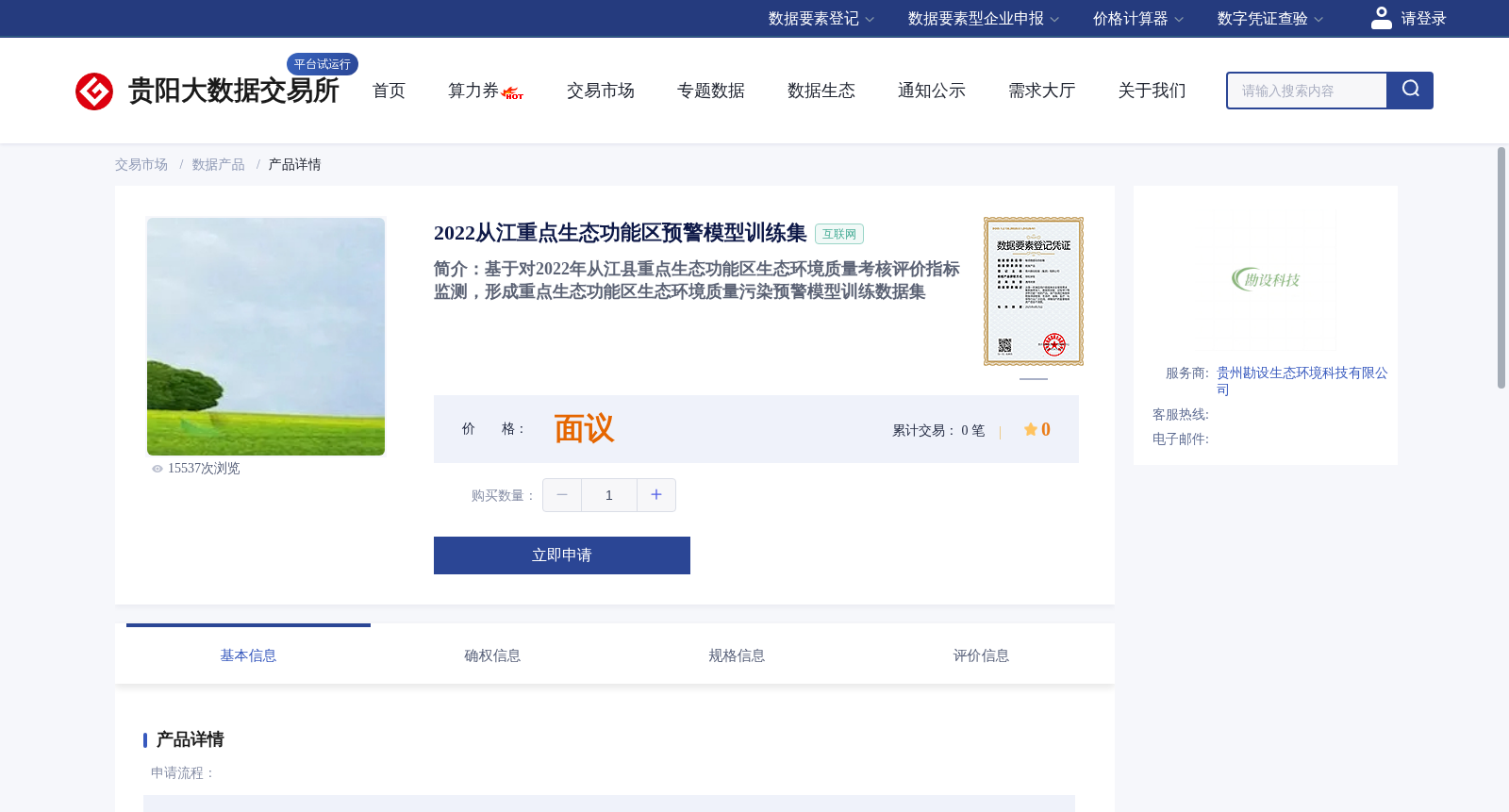1509x812 pixels.
Task: Open the 数字凭证查验 dropdown
Action: [1270, 19]
